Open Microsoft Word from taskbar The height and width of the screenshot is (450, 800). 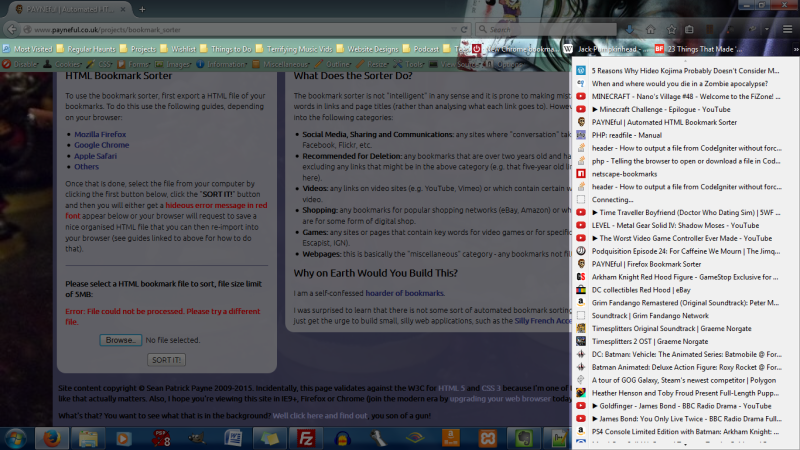(233, 438)
